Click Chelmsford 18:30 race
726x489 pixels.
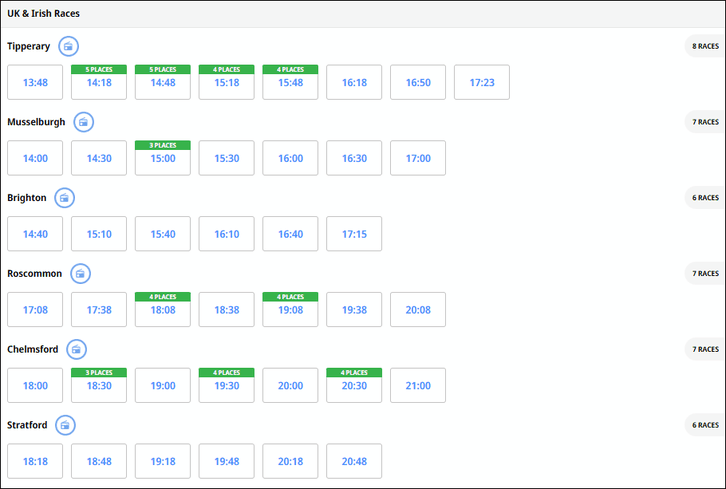coord(99,385)
